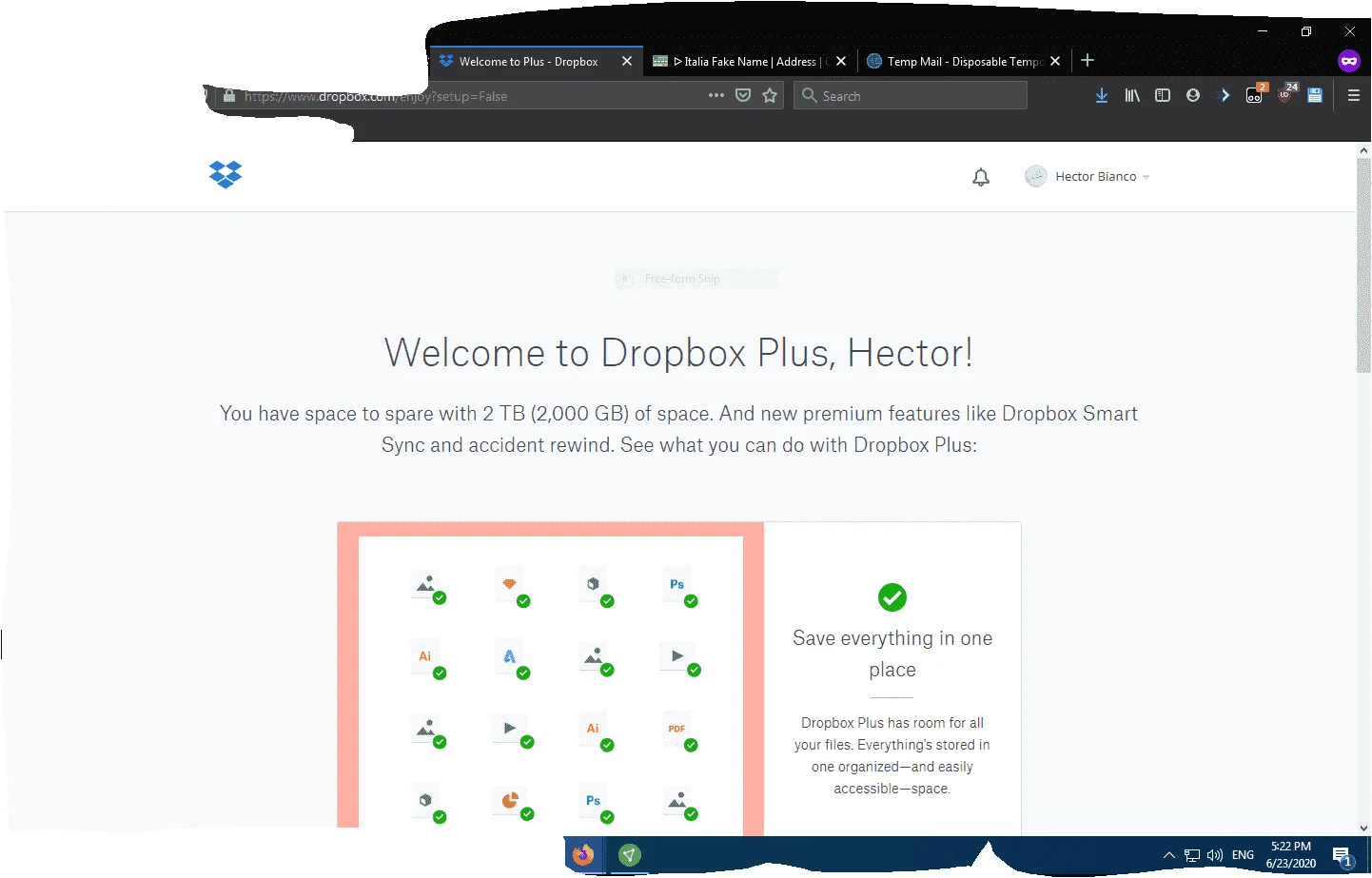Close the Italia Fake Name tab
Viewport: 1372px width, 878px height.
click(x=840, y=62)
